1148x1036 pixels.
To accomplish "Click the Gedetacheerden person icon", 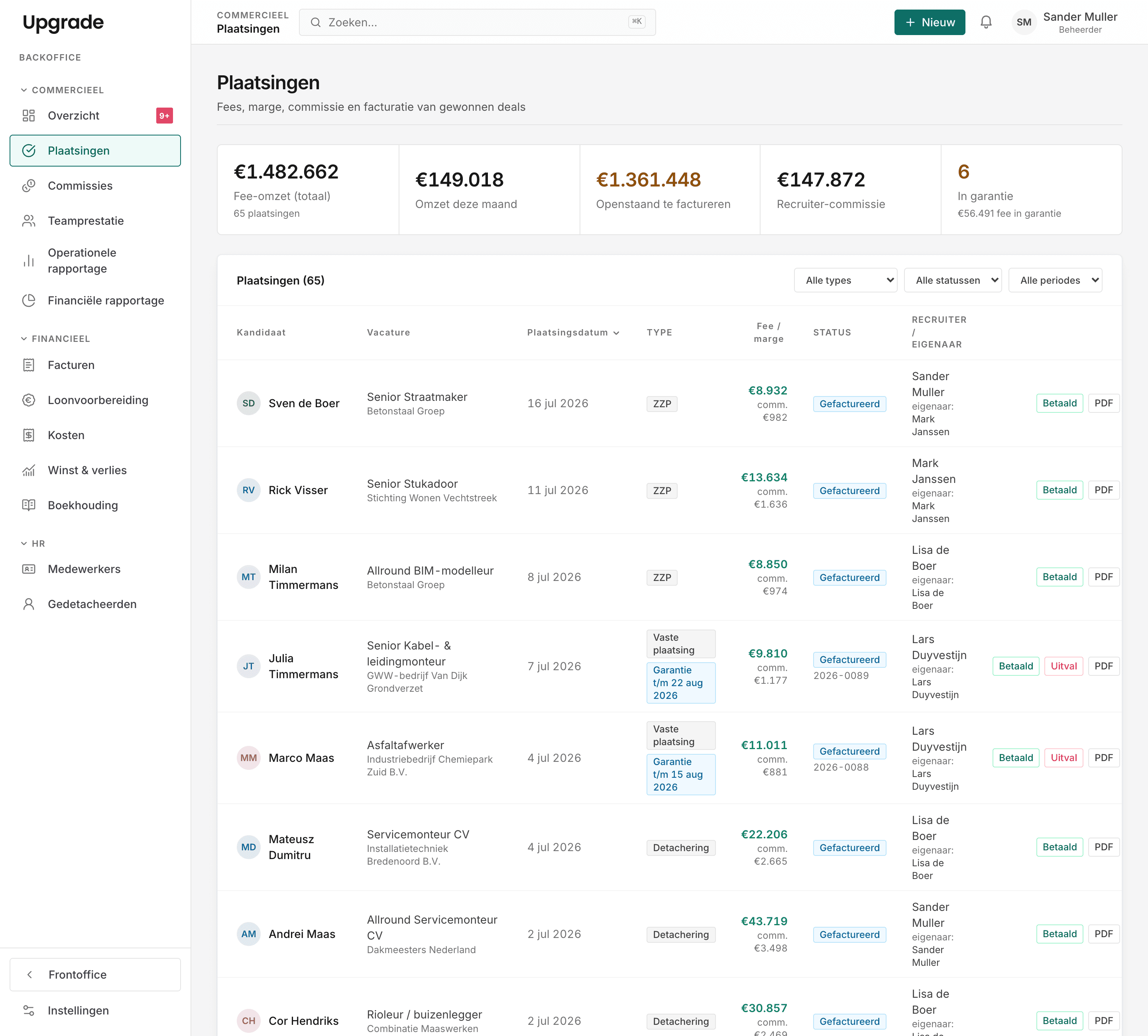I will (28, 604).
